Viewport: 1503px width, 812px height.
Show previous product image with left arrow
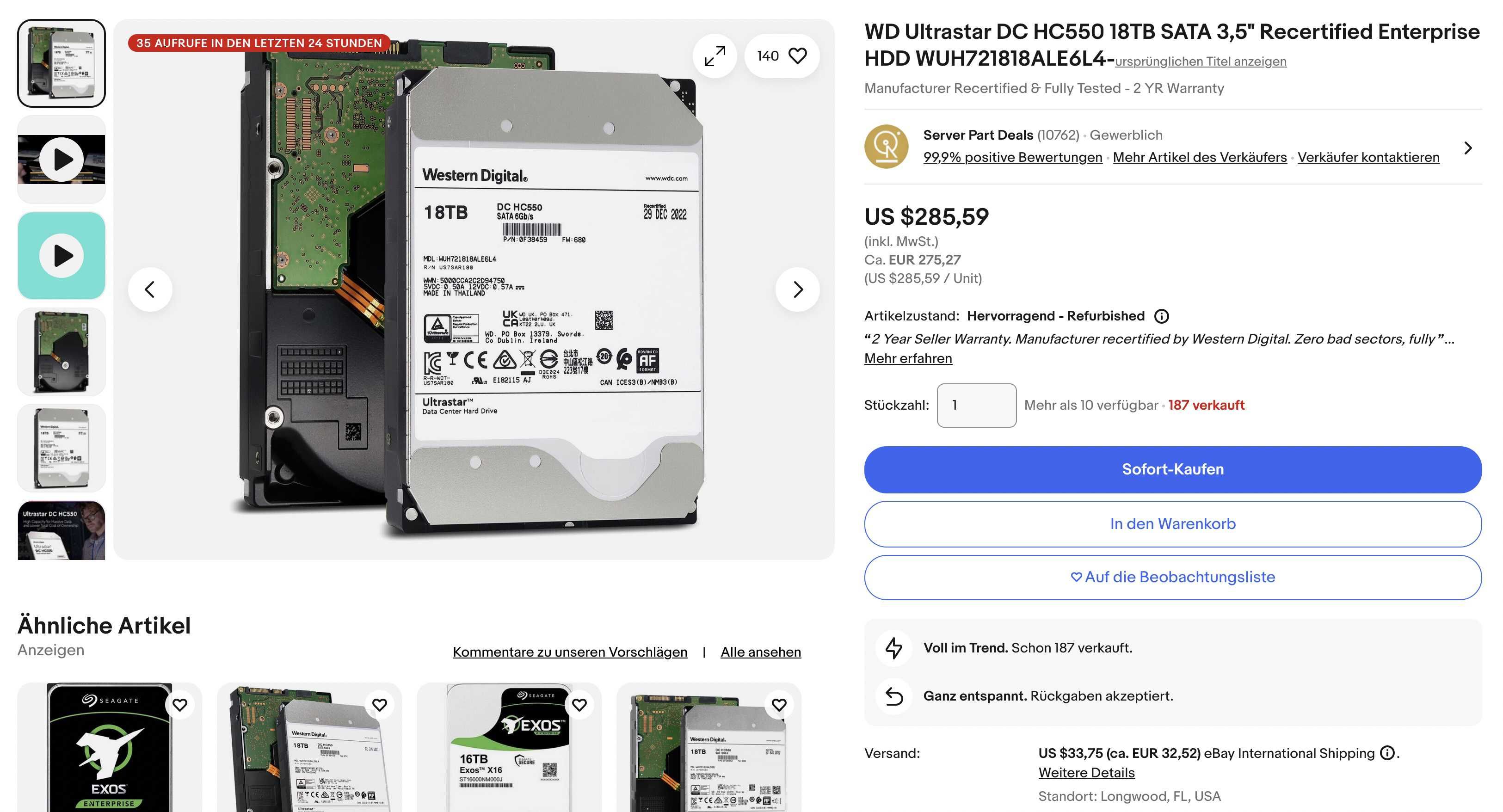click(150, 289)
